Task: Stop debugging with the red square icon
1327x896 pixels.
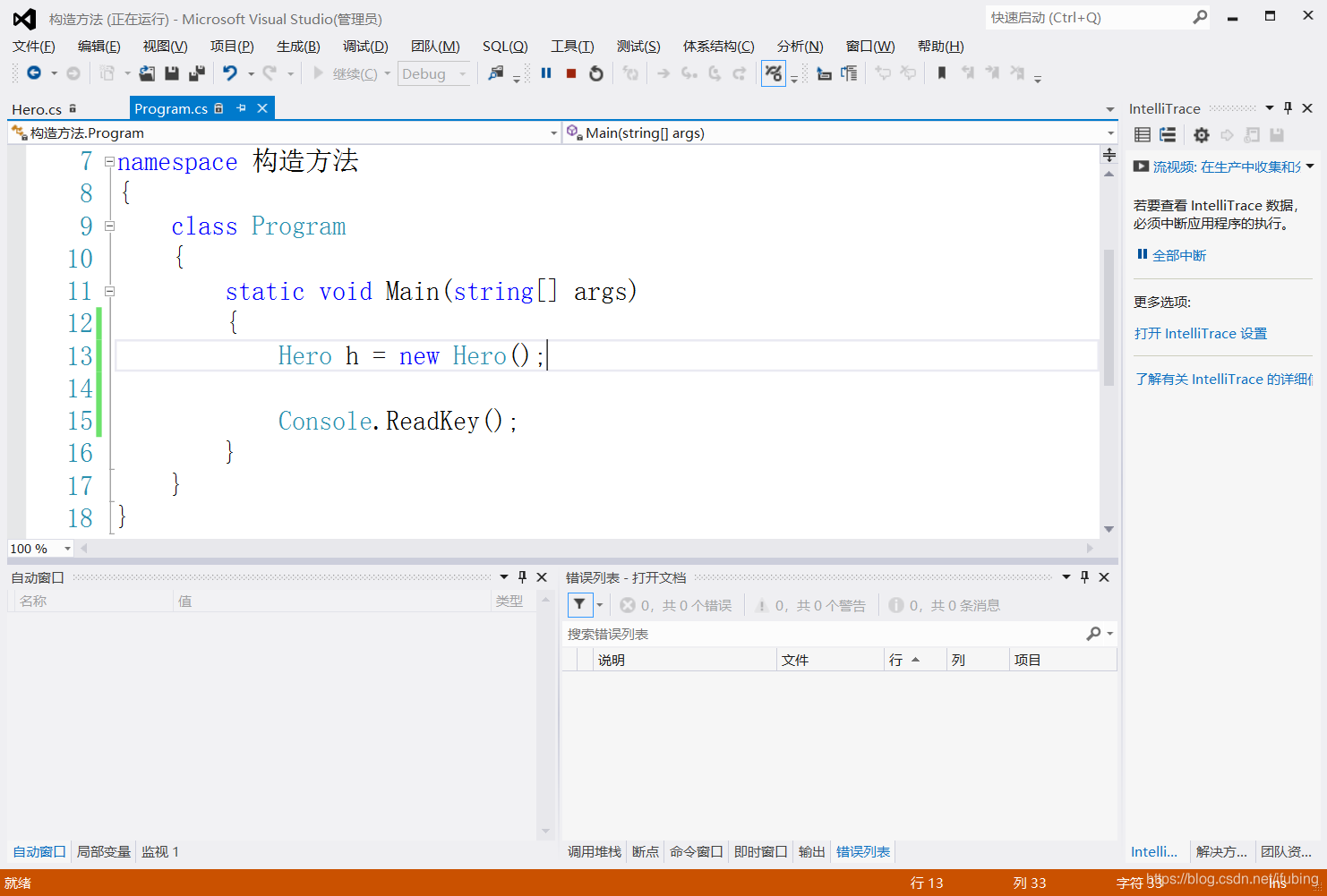Action: [571, 73]
